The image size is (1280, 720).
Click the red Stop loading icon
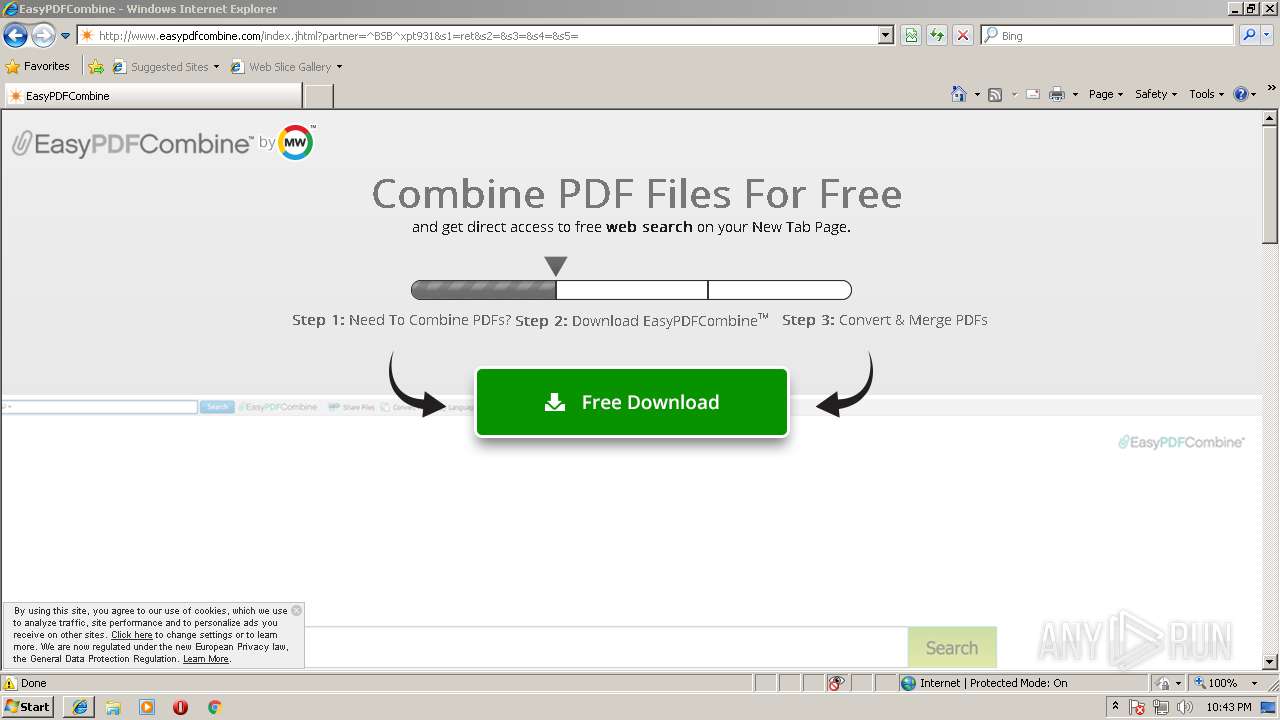coord(963,35)
